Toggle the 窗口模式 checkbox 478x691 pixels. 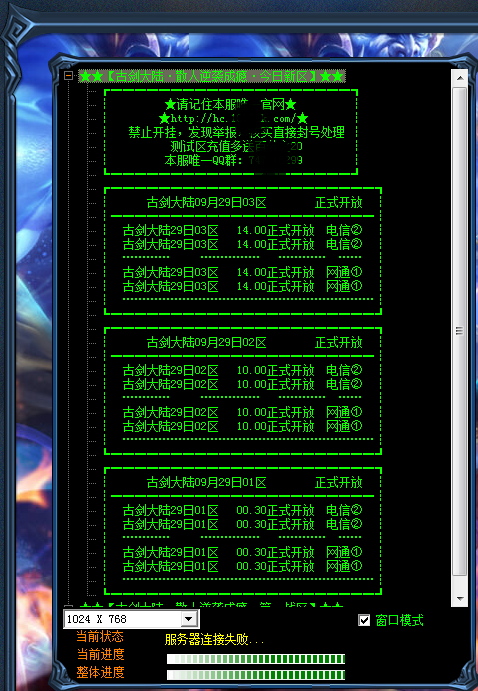point(364,620)
